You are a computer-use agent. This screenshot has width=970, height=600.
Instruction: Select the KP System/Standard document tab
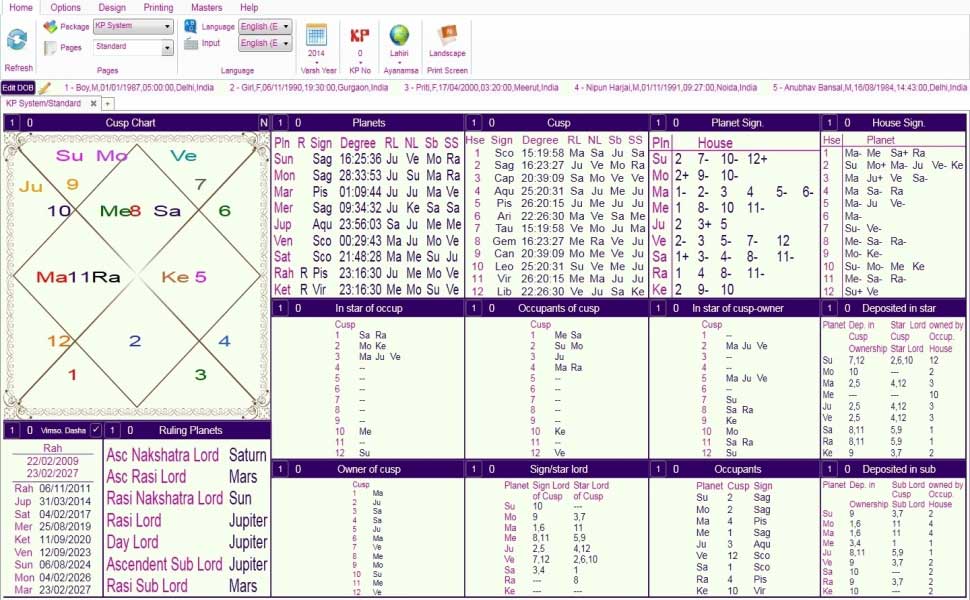(x=43, y=103)
